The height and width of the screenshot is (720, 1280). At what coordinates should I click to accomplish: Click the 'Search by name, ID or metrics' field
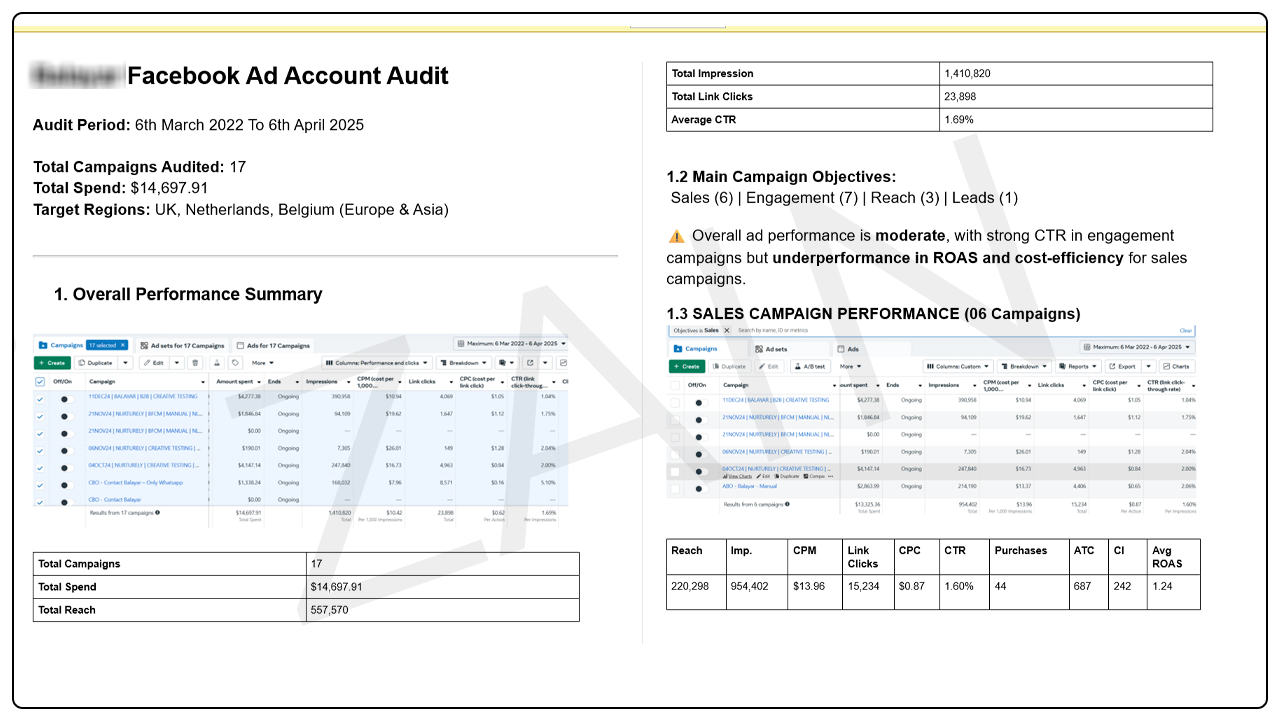point(773,330)
